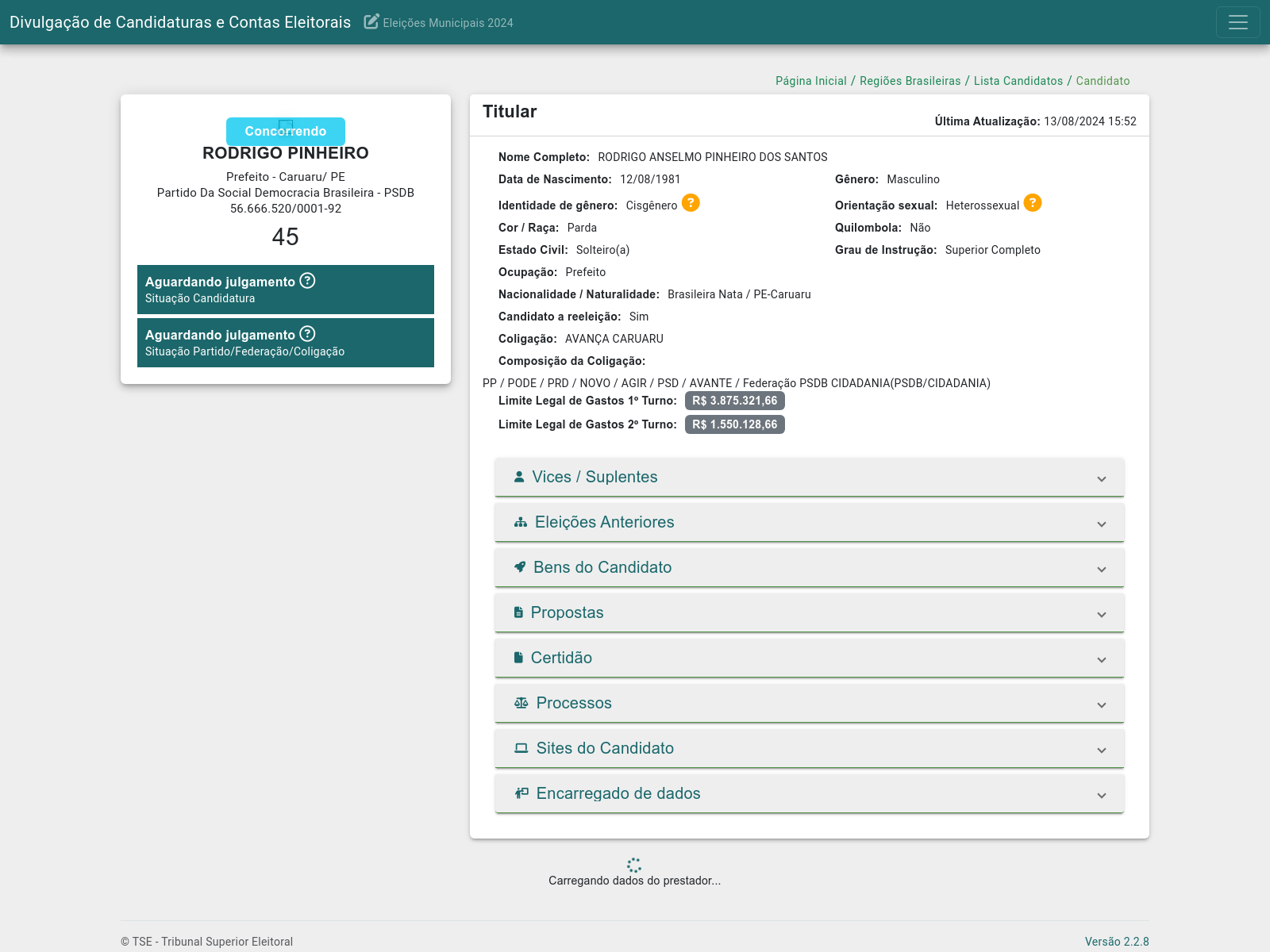
Task: Open Eleições Anteriores panel title
Action: (x=604, y=522)
